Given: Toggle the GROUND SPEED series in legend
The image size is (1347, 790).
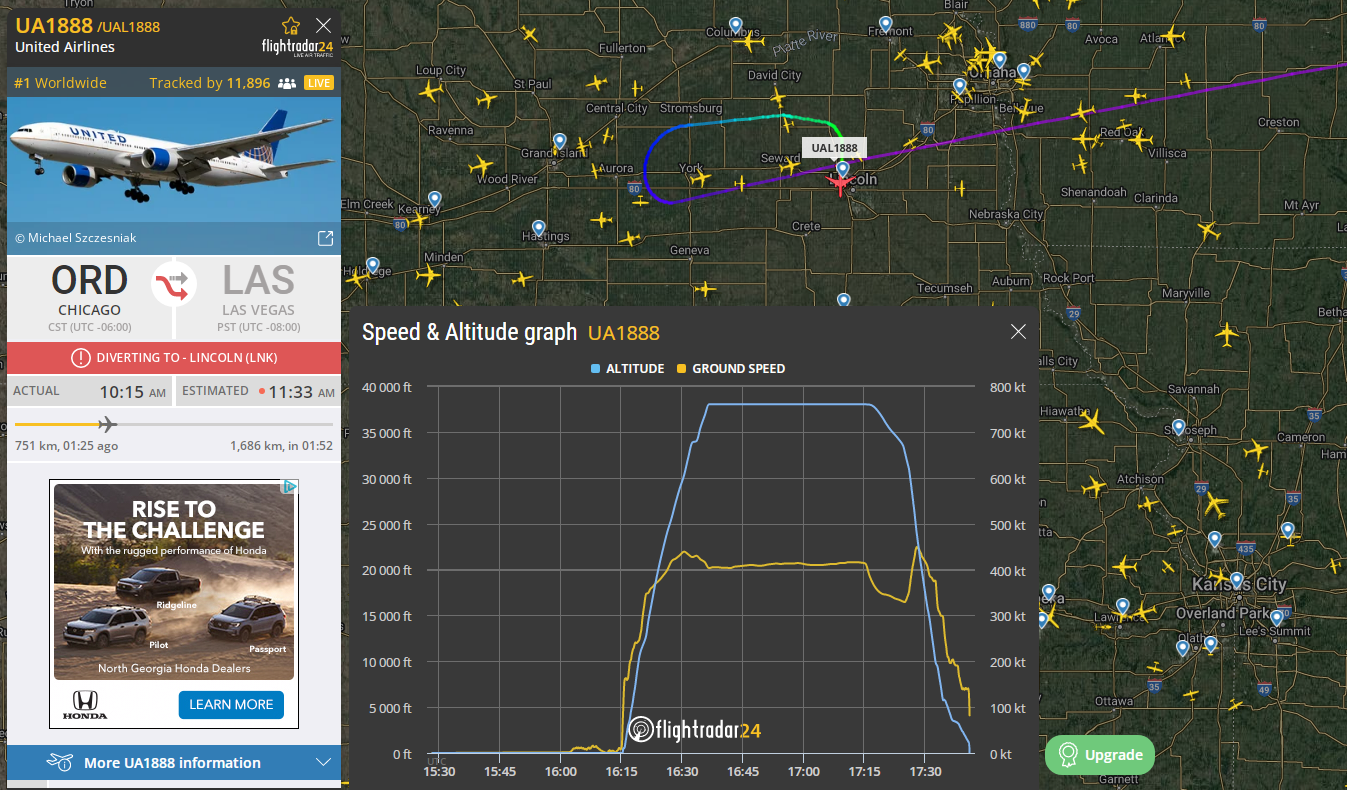Looking at the screenshot, I should [731, 369].
